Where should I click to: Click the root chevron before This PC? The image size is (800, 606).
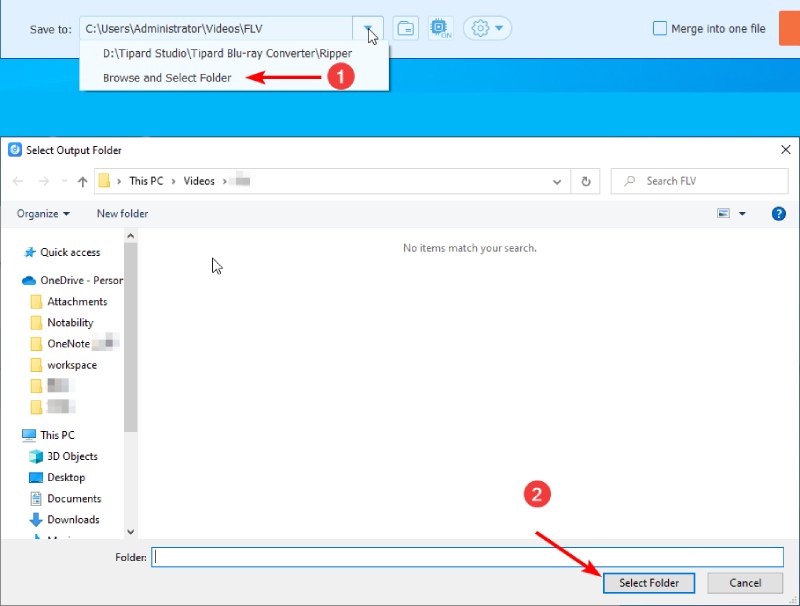[x=119, y=182]
